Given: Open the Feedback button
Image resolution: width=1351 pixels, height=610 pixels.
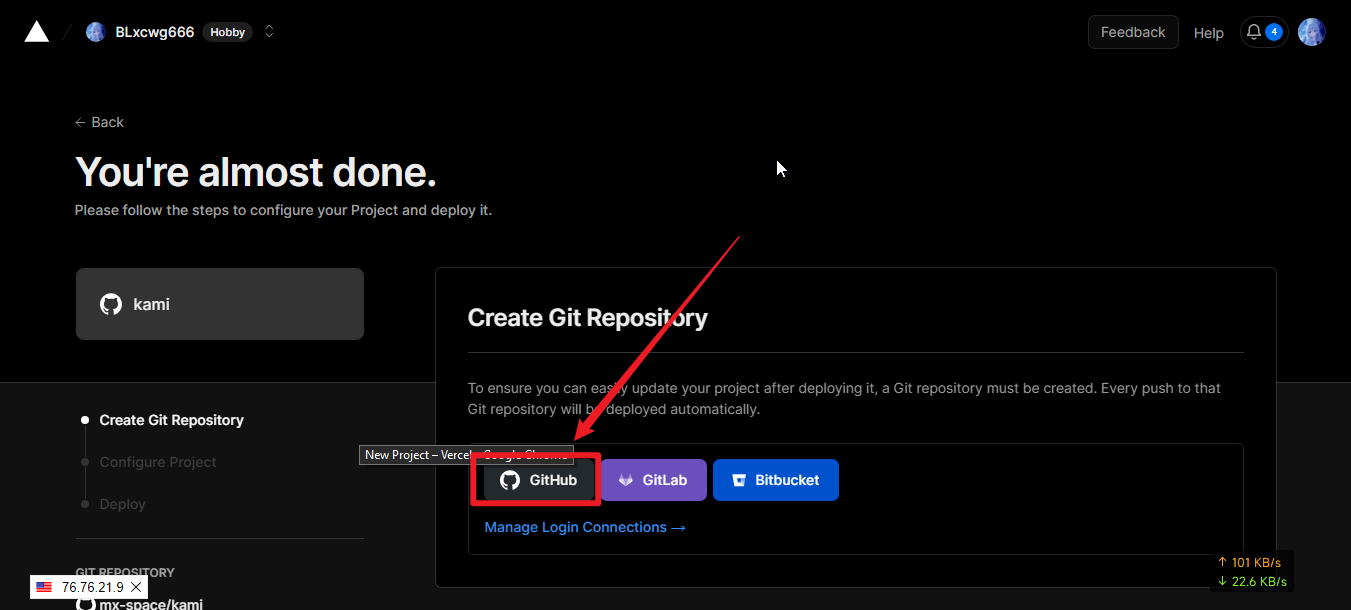Looking at the screenshot, I should (x=1133, y=32).
